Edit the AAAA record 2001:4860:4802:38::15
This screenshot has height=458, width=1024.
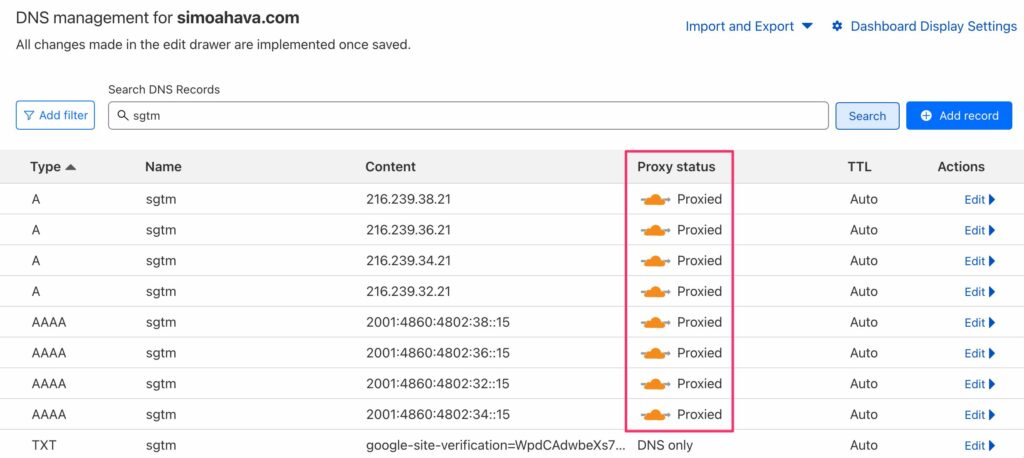(980, 323)
